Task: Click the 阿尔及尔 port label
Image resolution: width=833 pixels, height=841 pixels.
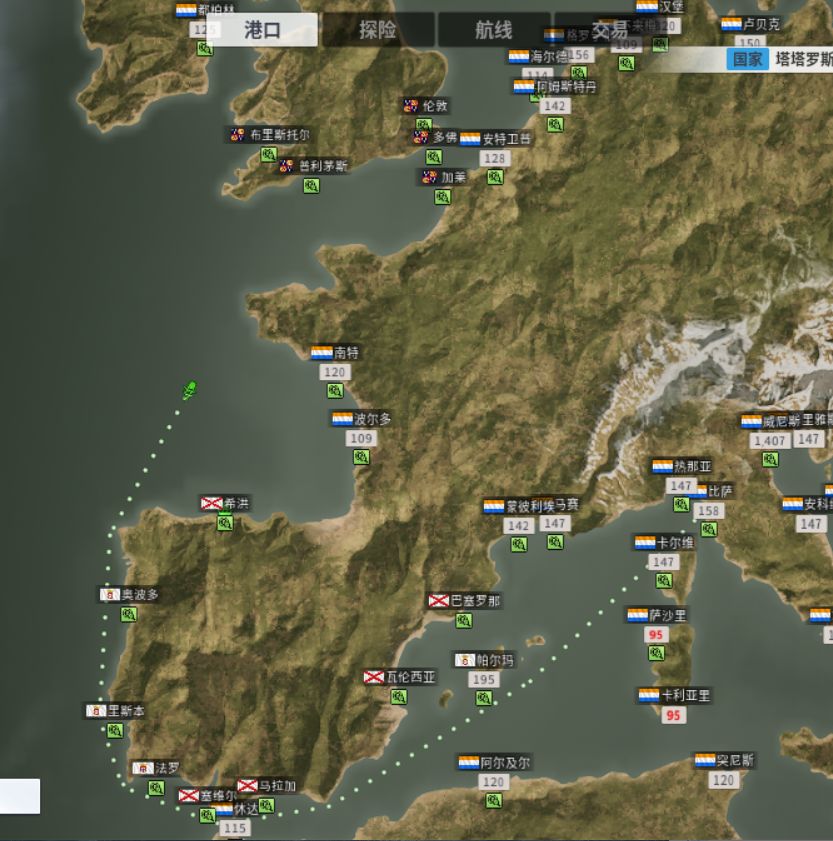Action: click(x=495, y=762)
